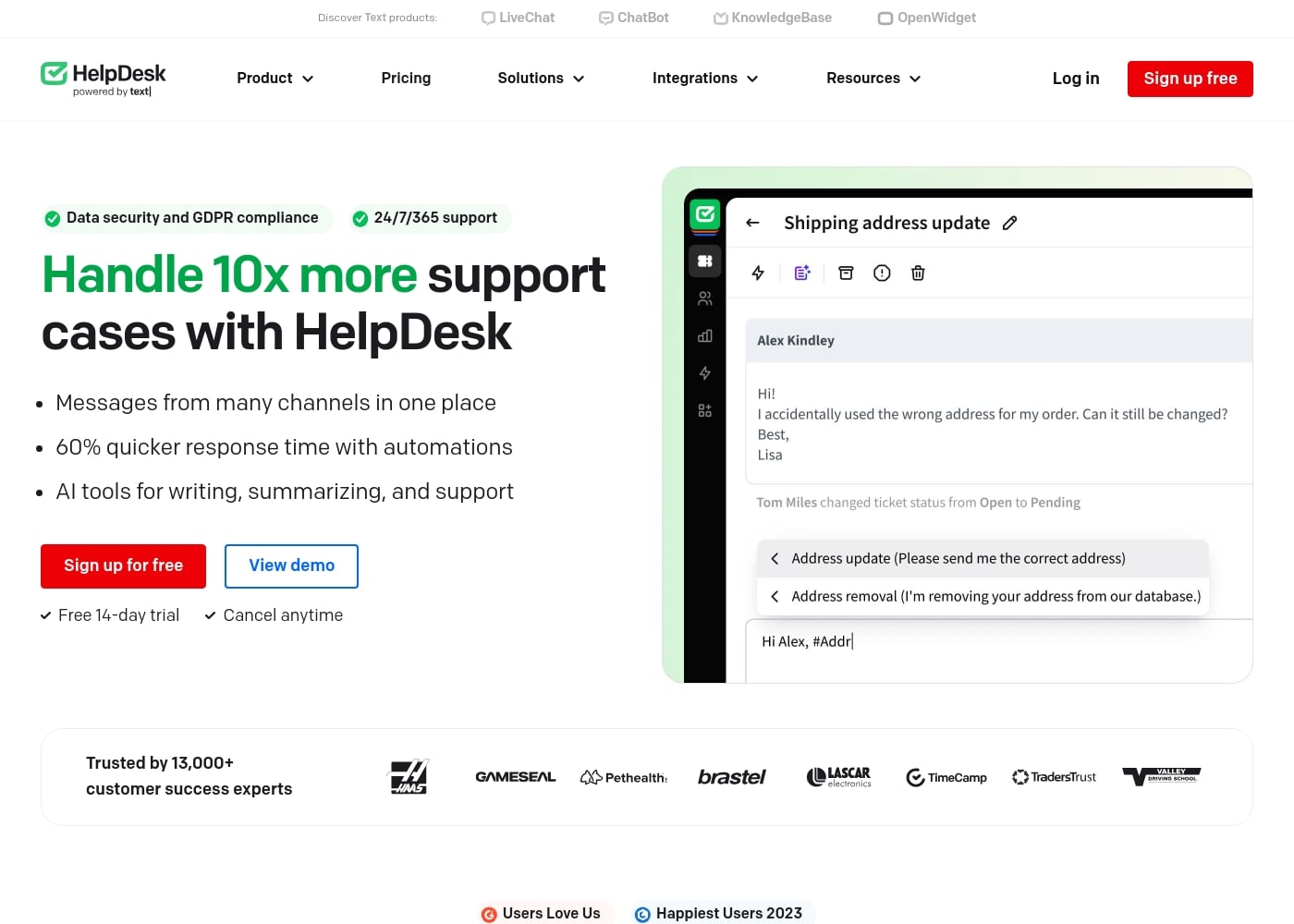Delete the ticket with the trash icon
1294x924 pixels.
pos(918,273)
